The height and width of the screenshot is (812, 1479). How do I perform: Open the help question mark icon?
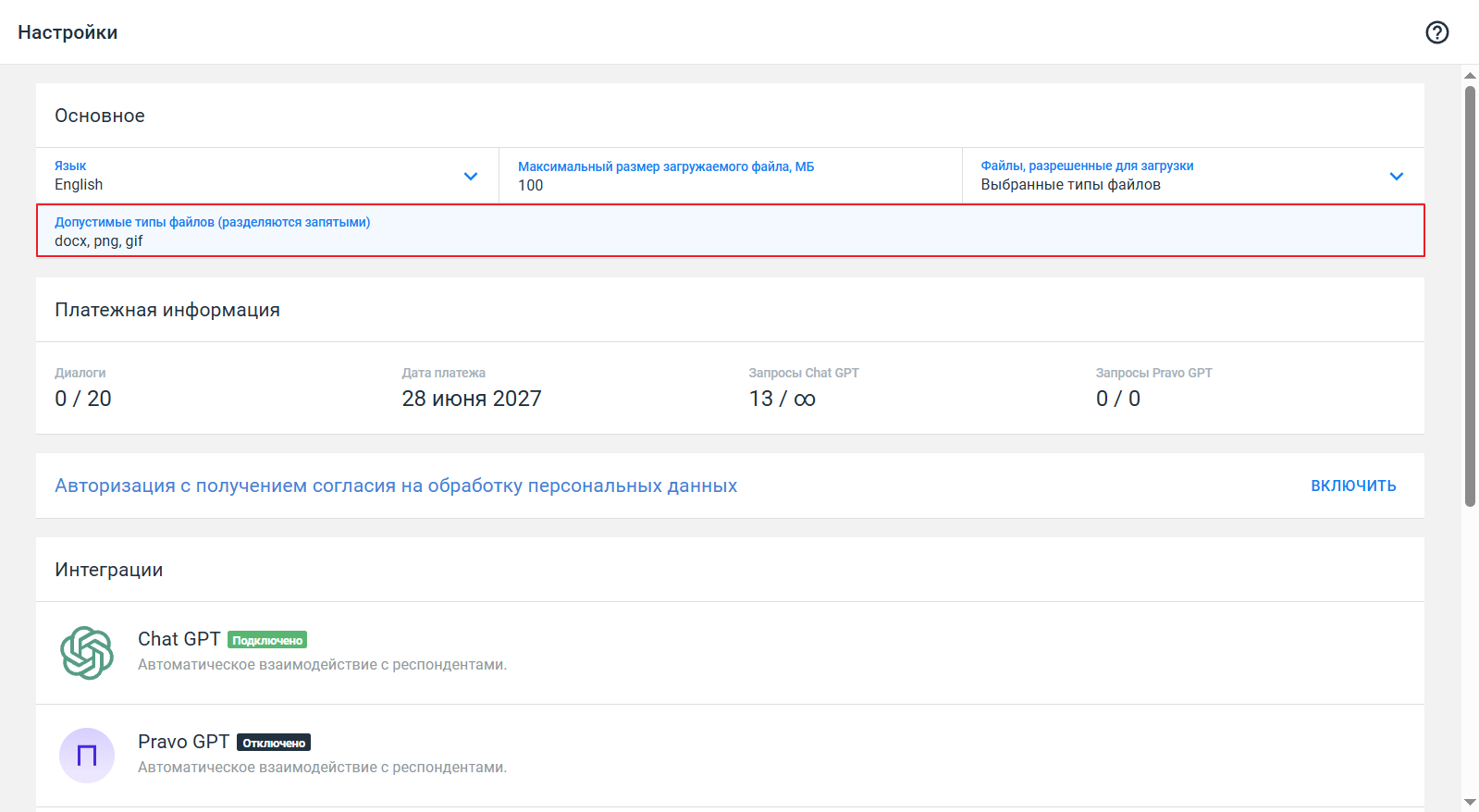coord(1436,32)
